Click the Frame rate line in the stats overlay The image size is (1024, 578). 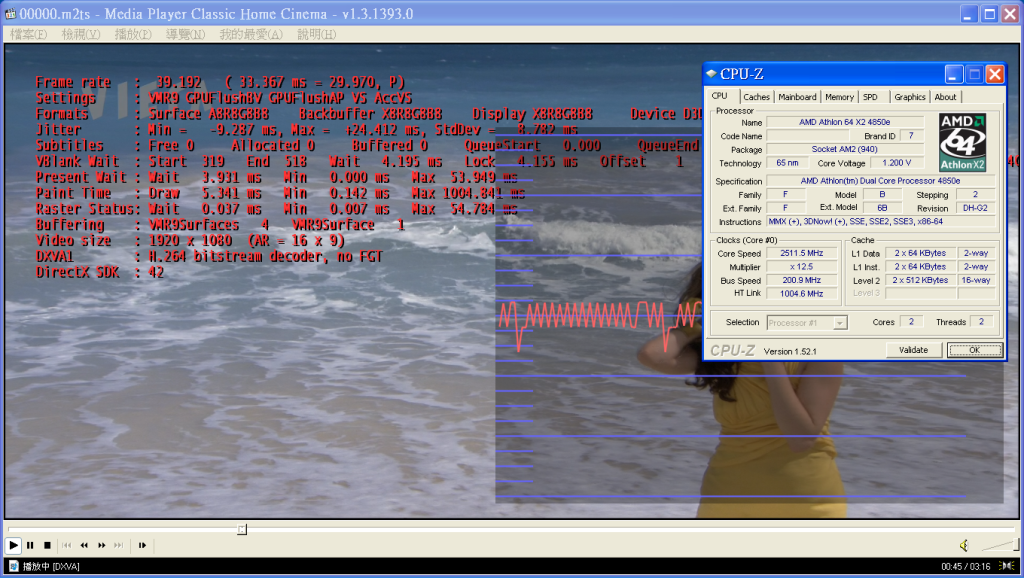(220, 82)
